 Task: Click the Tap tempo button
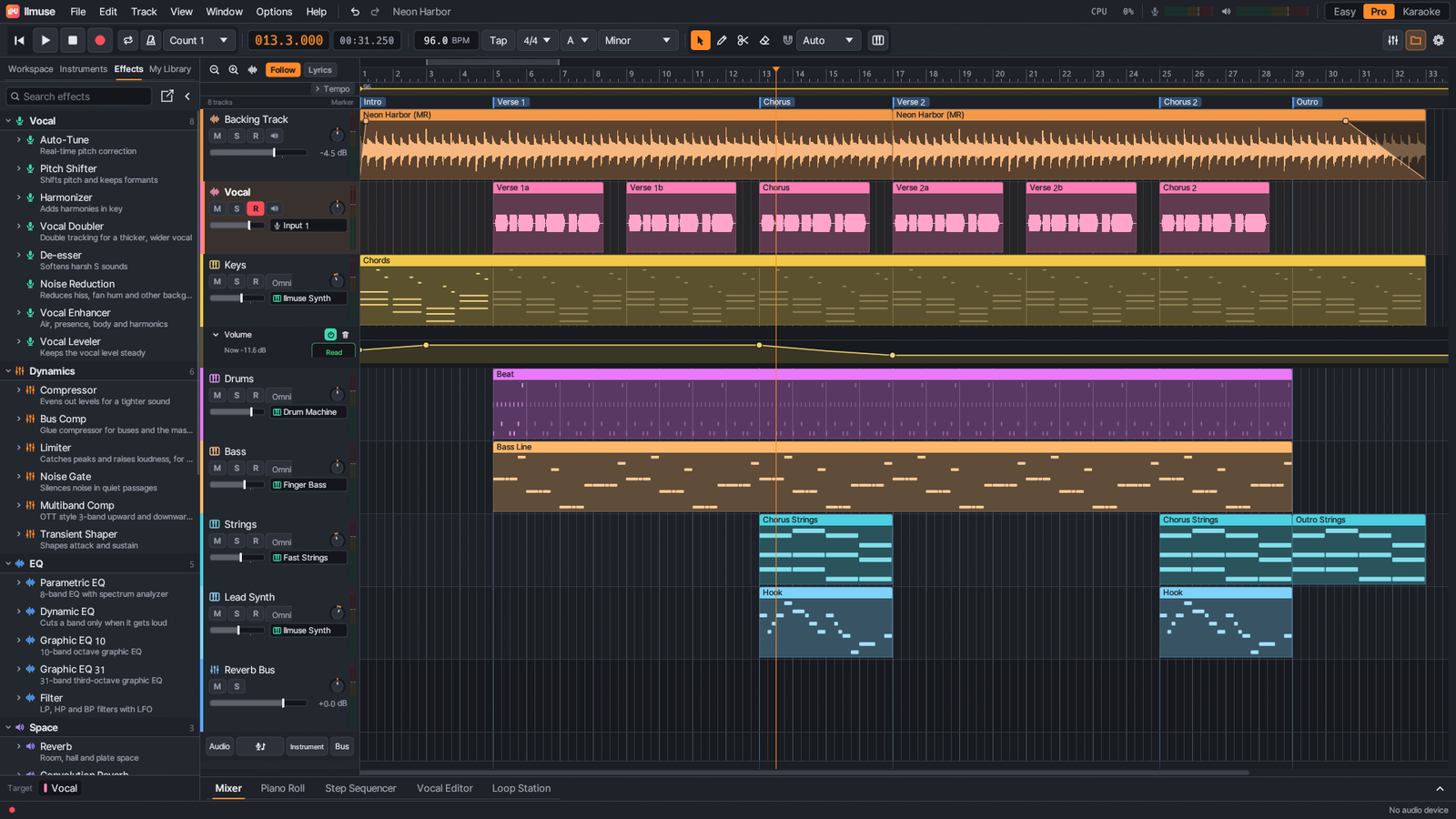[x=499, y=40]
